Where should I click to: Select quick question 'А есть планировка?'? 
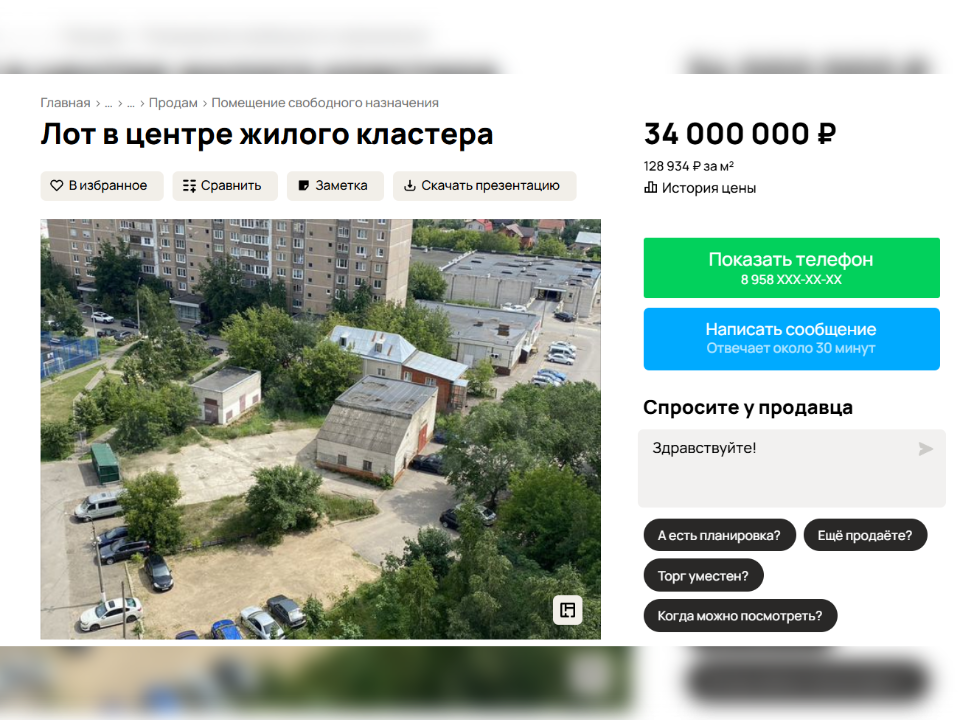pos(719,535)
